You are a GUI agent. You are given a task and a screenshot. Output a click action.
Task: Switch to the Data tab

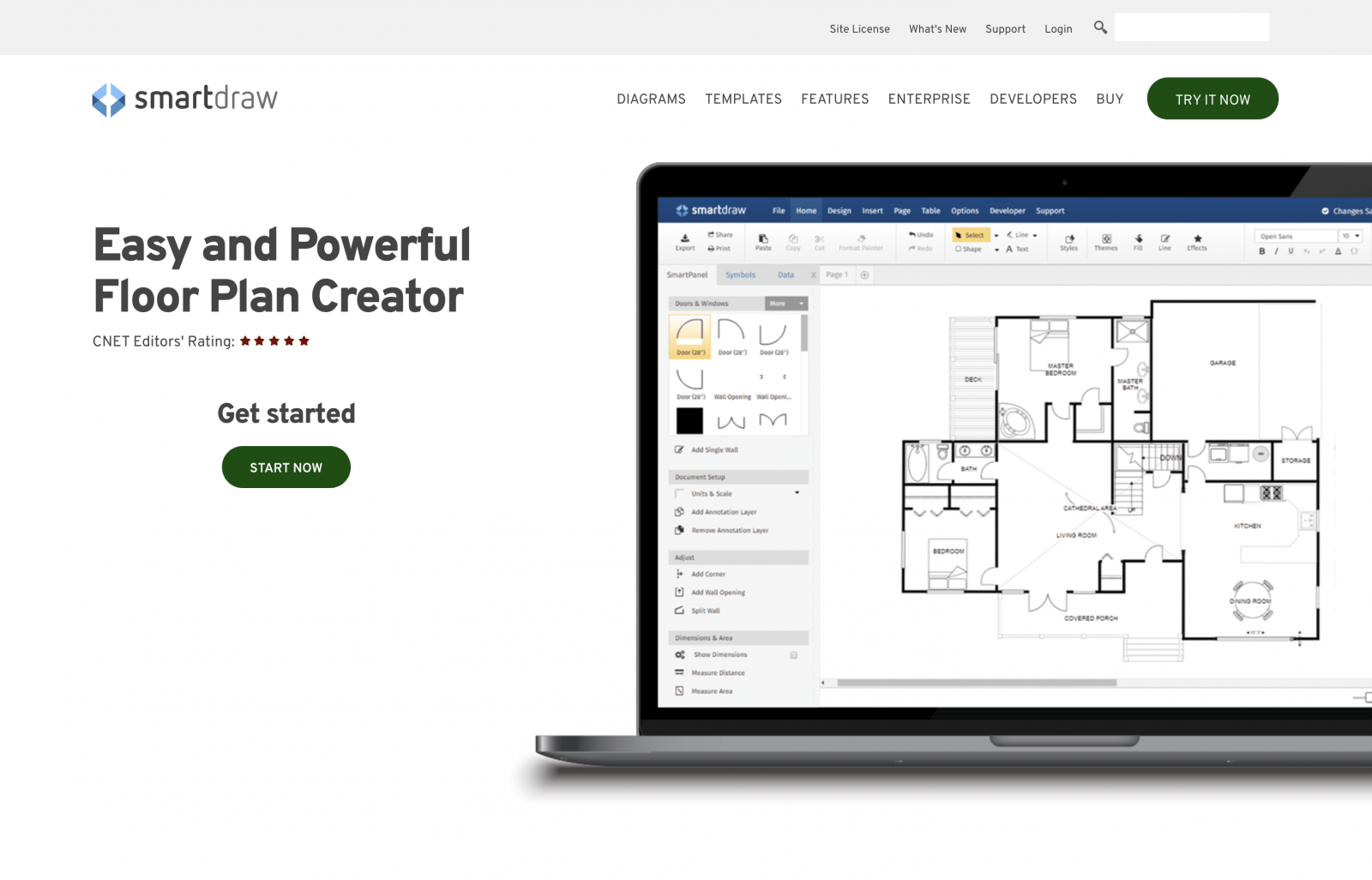pyautogui.click(x=785, y=275)
